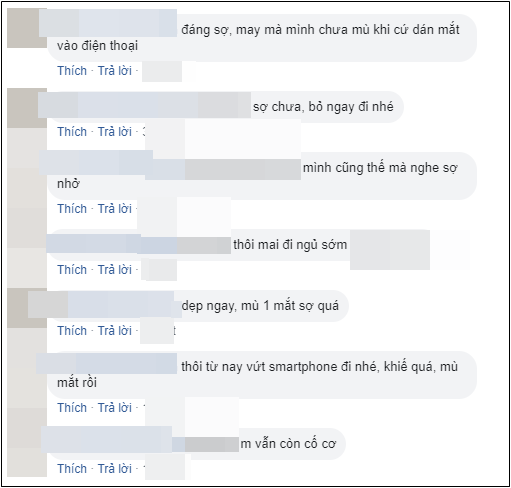Open avatar beside 'sợ chưa, bỏ ngay đi nhé'
The height and width of the screenshot is (488, 511).
27,108
